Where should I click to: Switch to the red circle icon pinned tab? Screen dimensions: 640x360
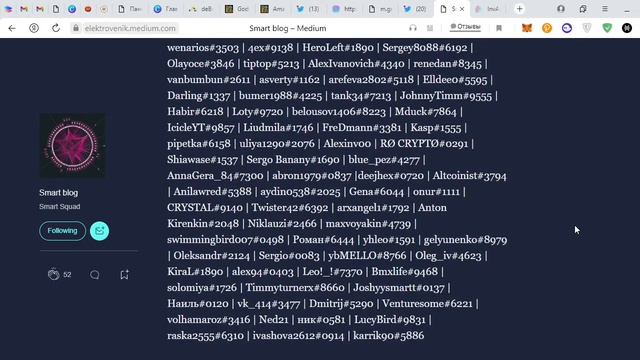pyautogui.click(x=88, y=9)
